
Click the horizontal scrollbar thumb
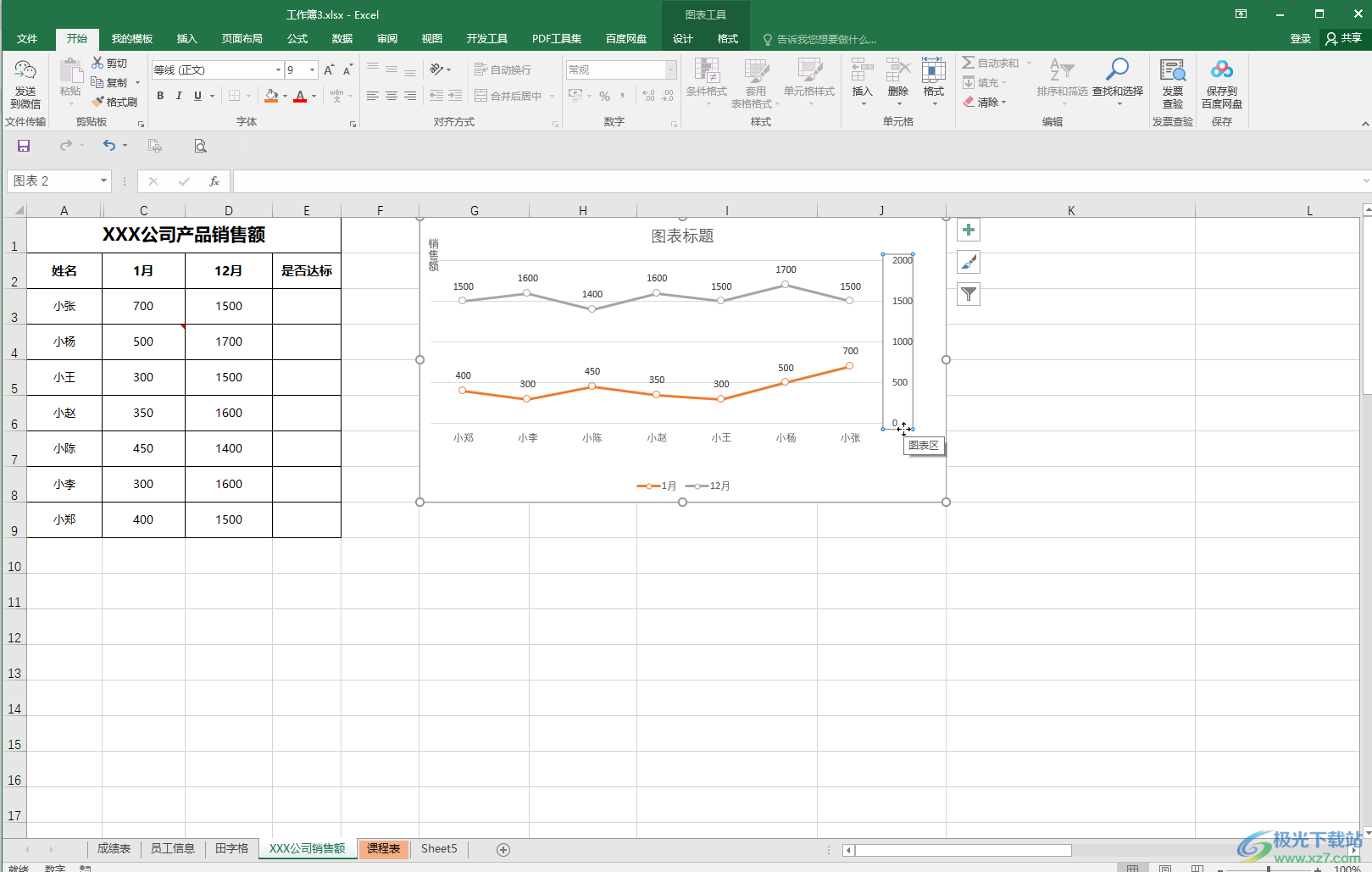click(963, 850)
